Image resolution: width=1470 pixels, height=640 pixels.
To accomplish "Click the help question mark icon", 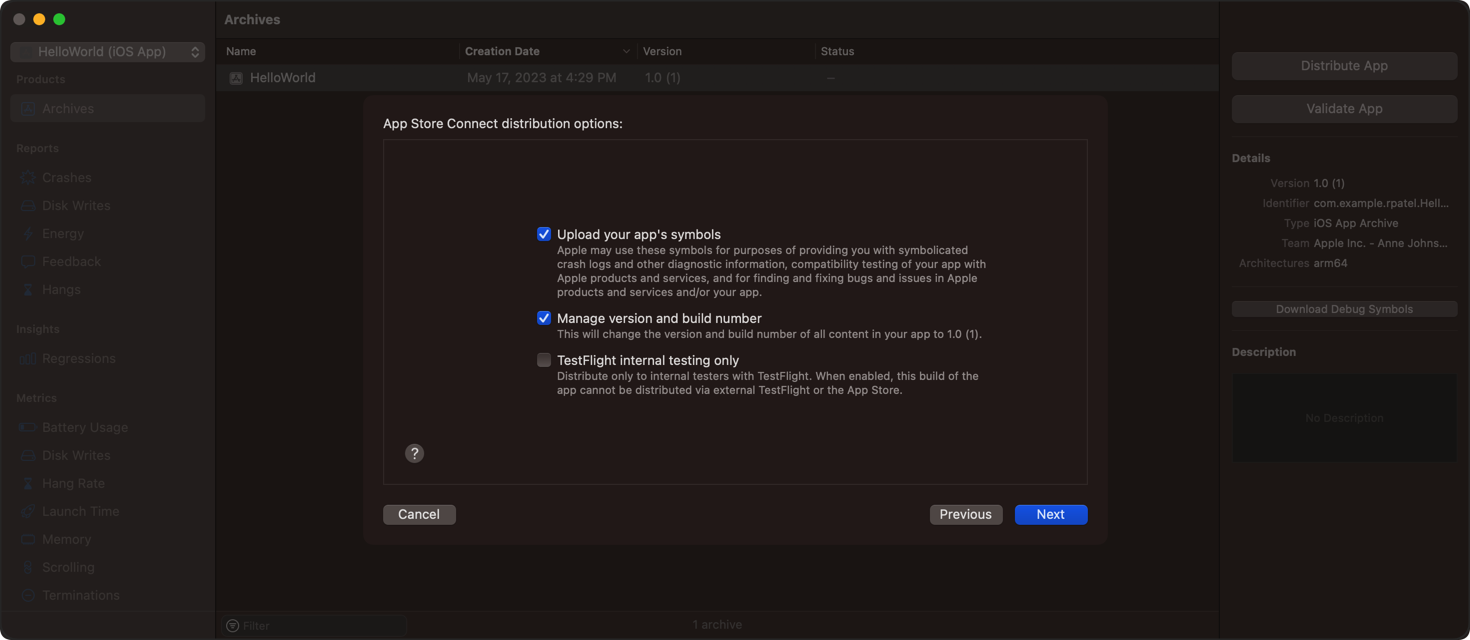I will point(414,453).
